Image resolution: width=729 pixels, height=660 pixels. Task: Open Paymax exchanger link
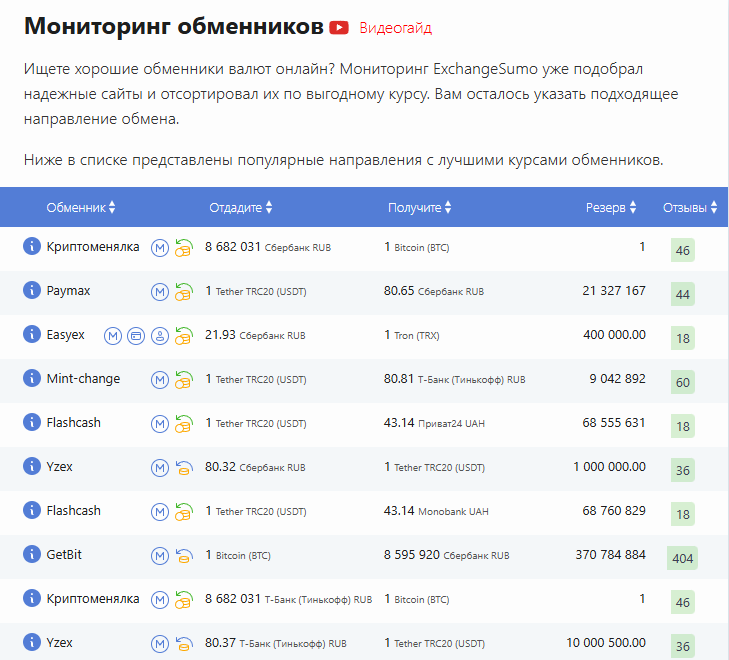(x=68, y=290)
